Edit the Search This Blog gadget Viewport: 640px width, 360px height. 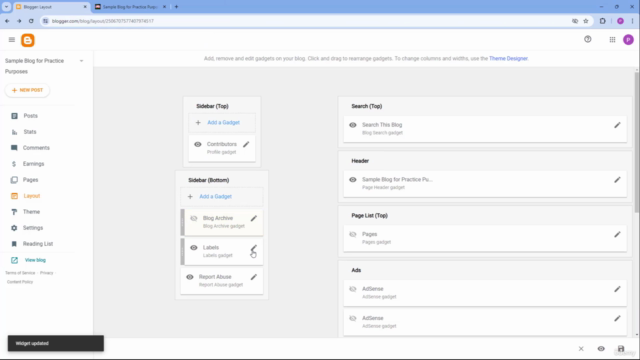(617, 125)
